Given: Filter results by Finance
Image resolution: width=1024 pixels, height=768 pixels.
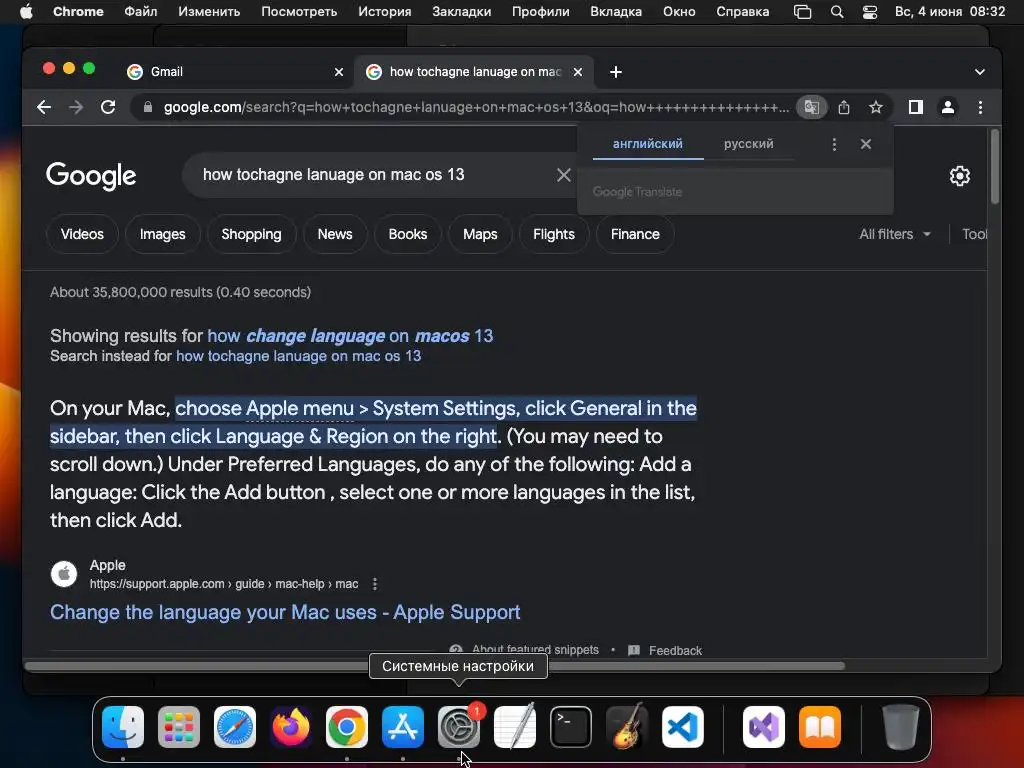Looking at the screenshot, I should point(635,234).
